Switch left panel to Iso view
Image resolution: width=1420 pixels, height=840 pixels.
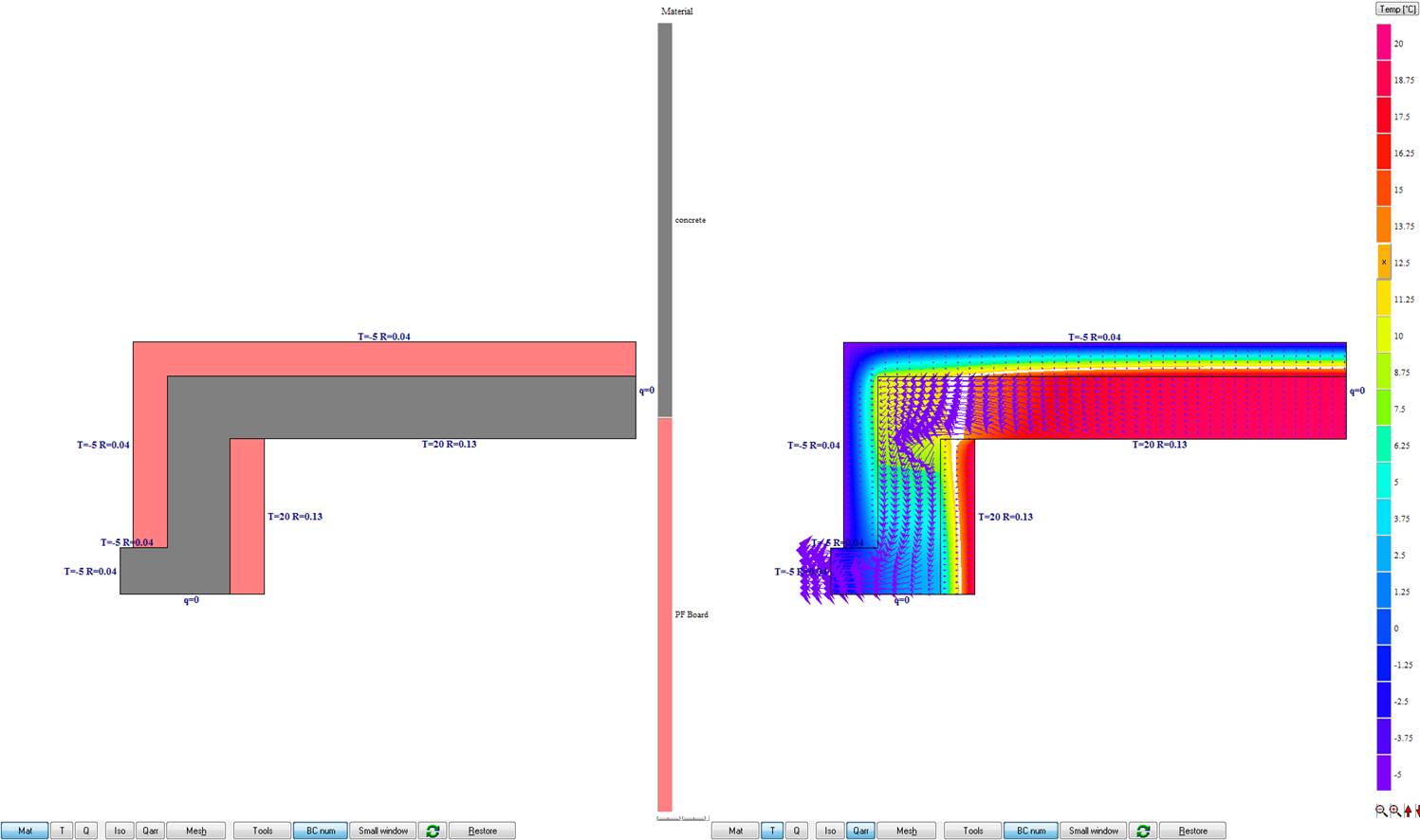point(120,831)
